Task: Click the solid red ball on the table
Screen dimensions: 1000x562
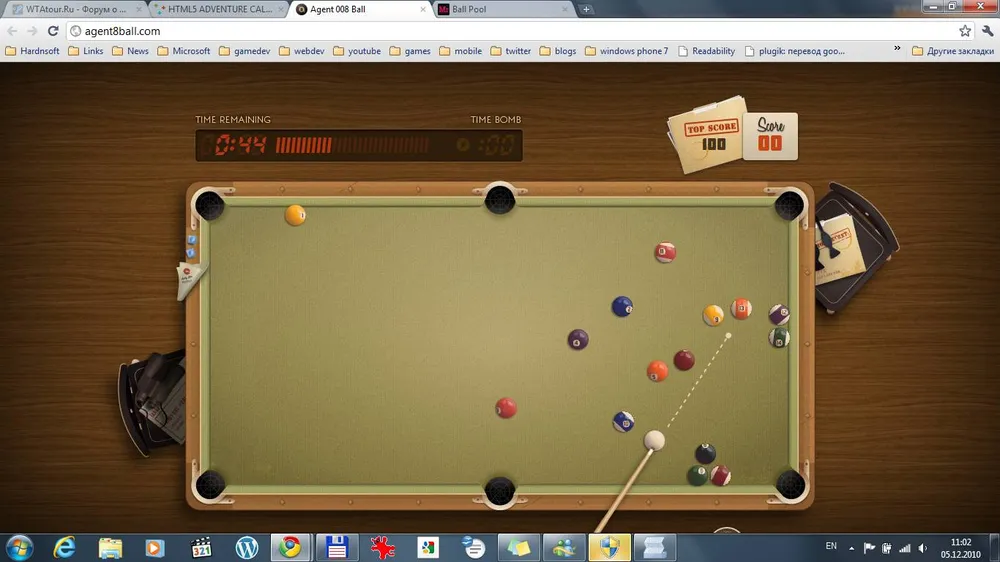Action: click(506, 408)
